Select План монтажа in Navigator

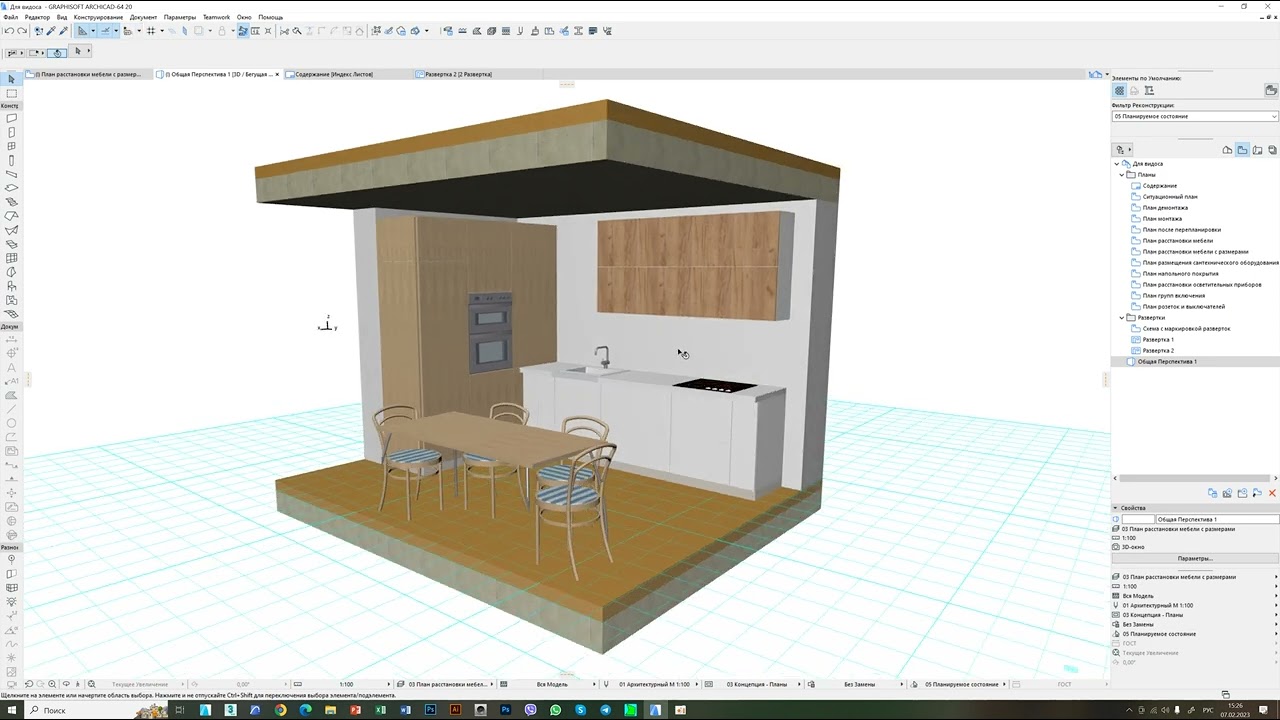pos(1162,219)
